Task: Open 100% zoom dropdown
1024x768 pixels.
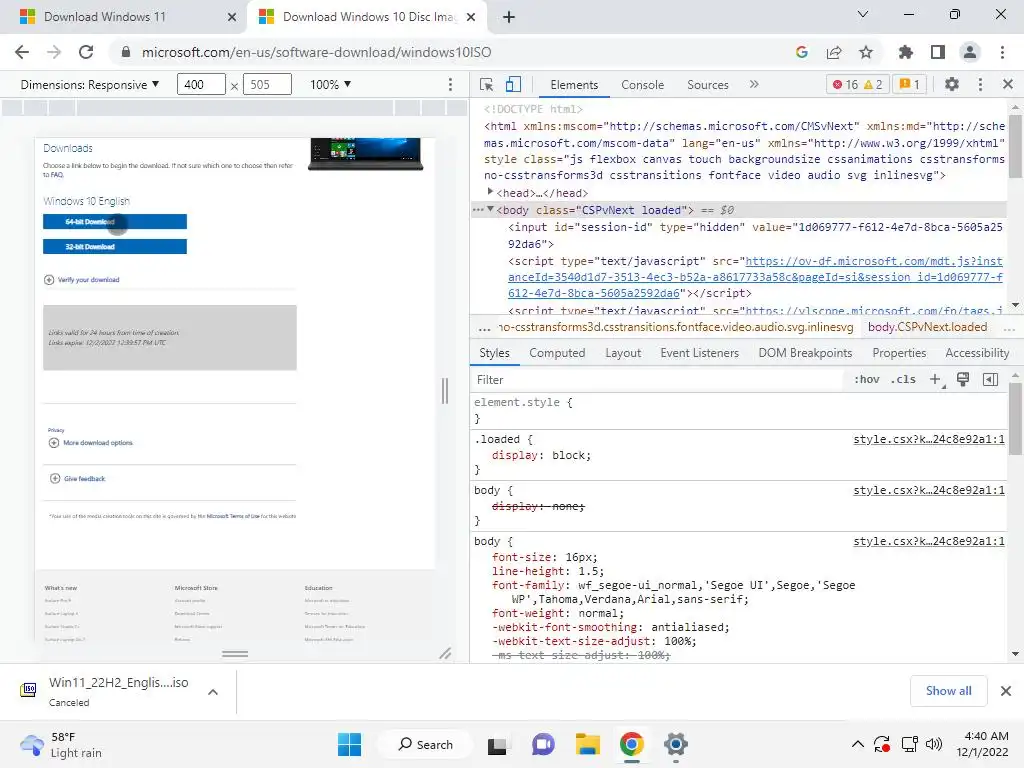Action: [330, 84]
